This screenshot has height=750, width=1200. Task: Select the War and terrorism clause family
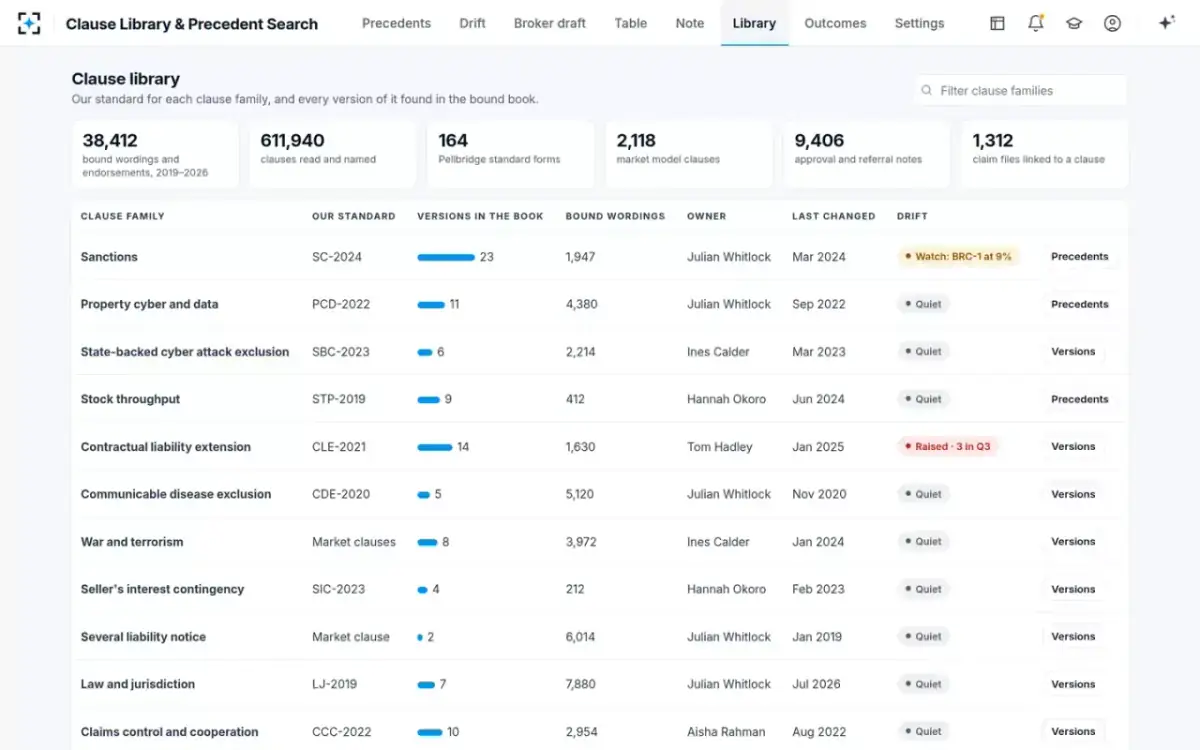(132, 542)
